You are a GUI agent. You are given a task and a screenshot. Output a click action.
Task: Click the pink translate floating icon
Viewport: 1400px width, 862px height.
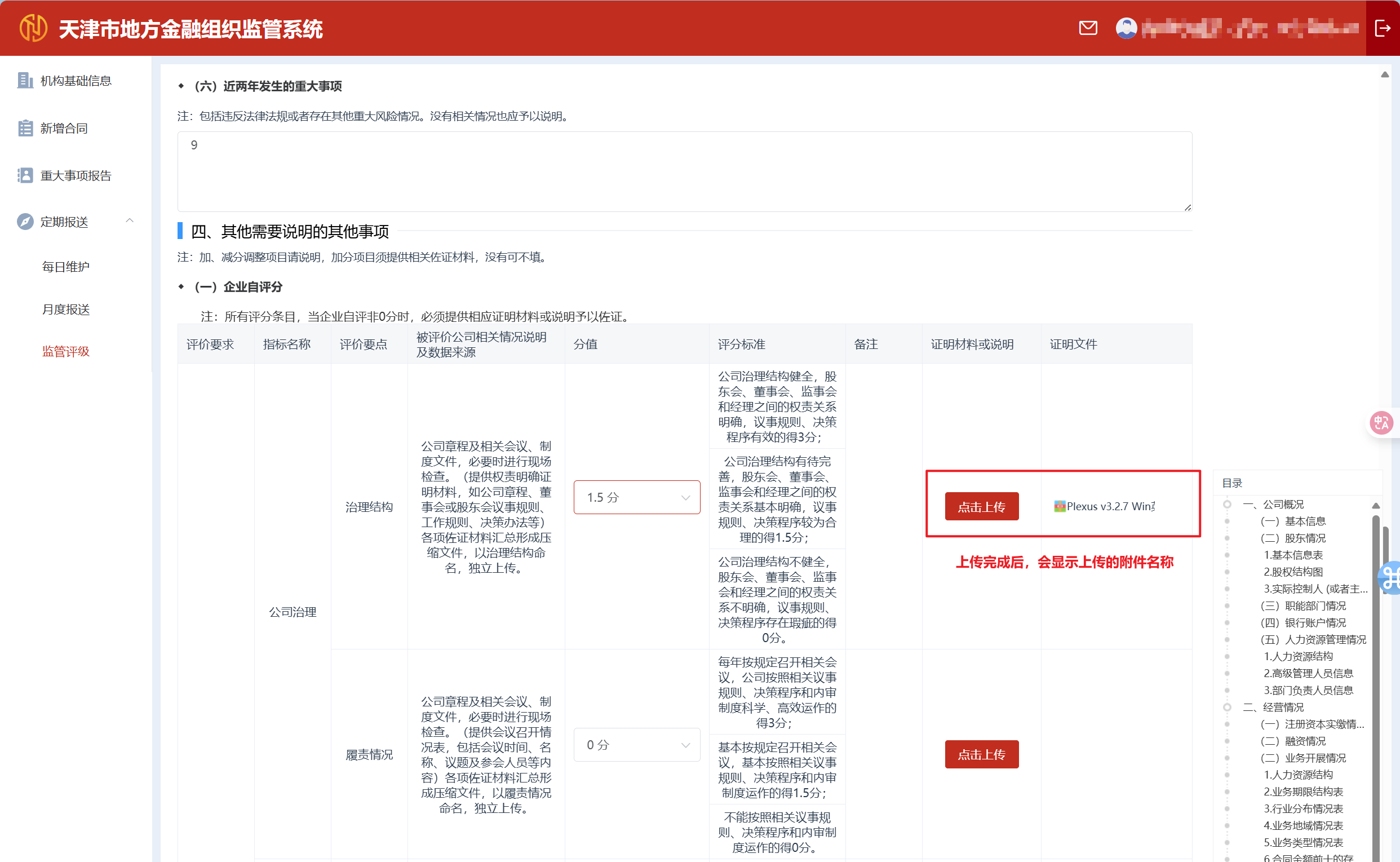pos(1381,423)
